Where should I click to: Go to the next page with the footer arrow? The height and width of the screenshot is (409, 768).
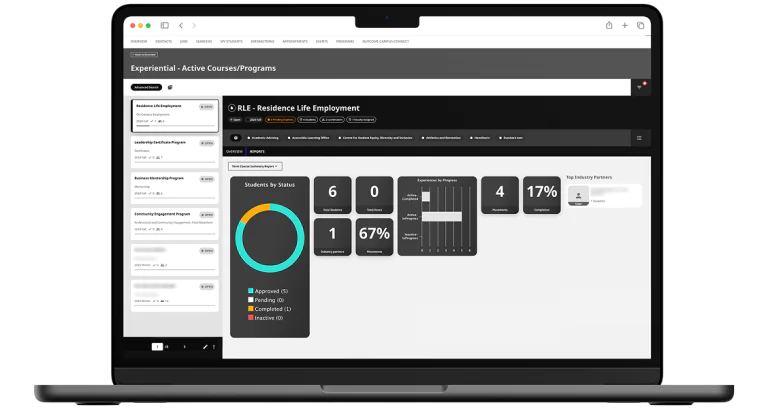point(185,347)
